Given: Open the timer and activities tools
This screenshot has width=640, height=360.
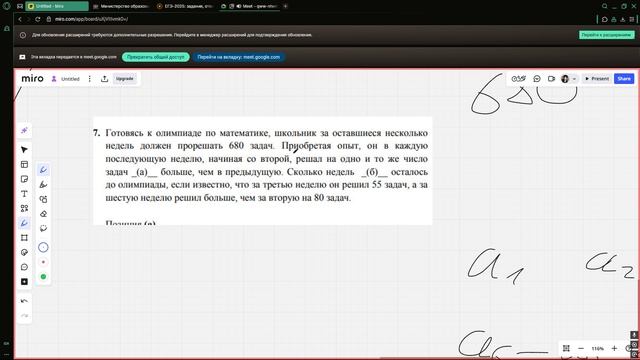Looking at the screenshot, I should point(518,79).
